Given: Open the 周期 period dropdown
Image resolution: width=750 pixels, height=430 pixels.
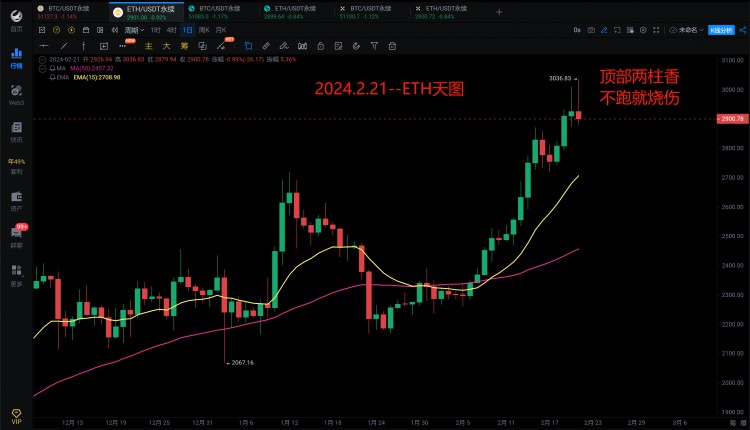Looking at the screenshot, I should coord(134,30).
